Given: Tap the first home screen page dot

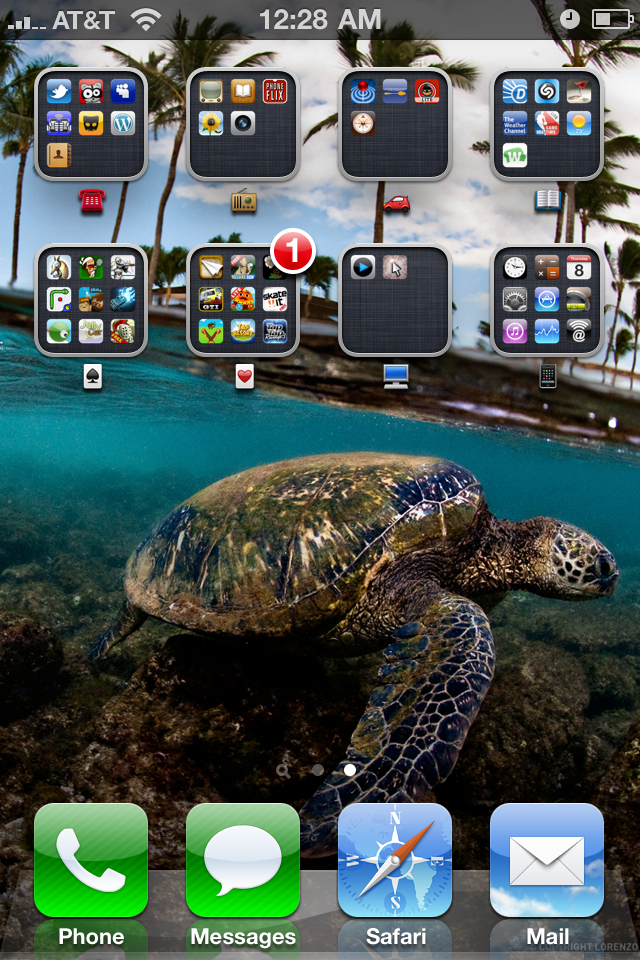Looking at the screenshot, I should pyautogui.click(x=317, y=770).
